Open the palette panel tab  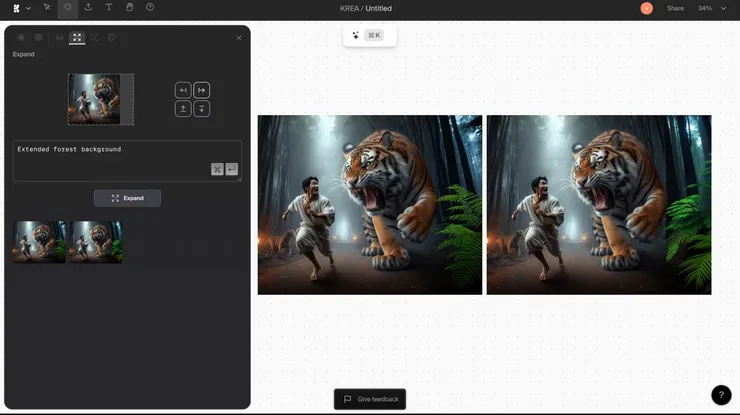[112, 37]
